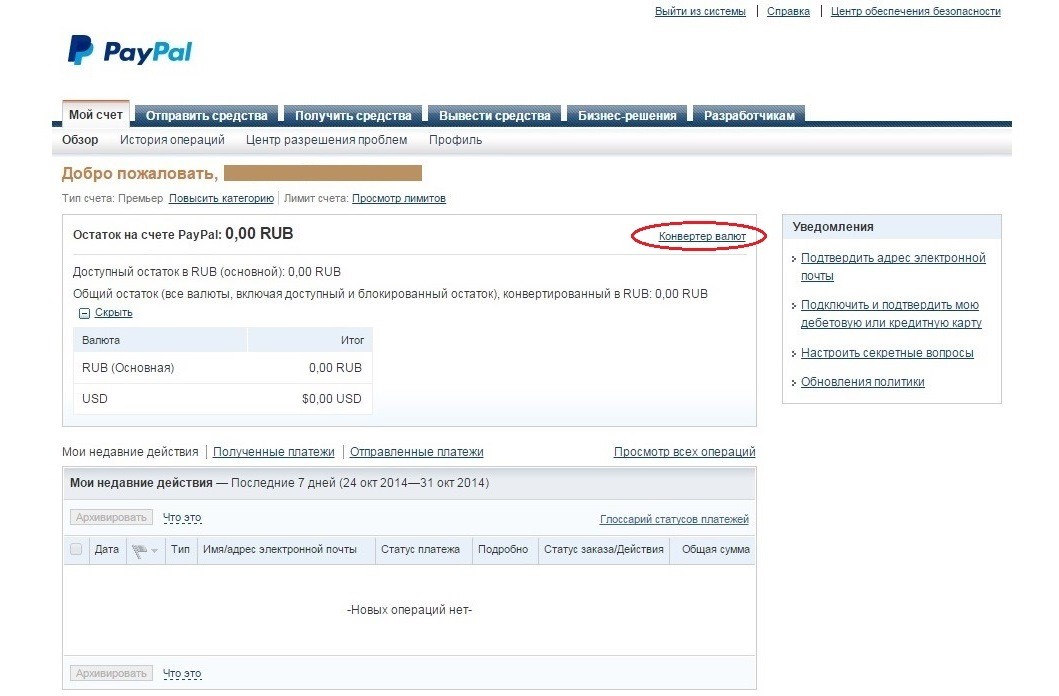Screen dimensions: 1059x696
Task: Click the Тип column header
Action: click(180, 550)
